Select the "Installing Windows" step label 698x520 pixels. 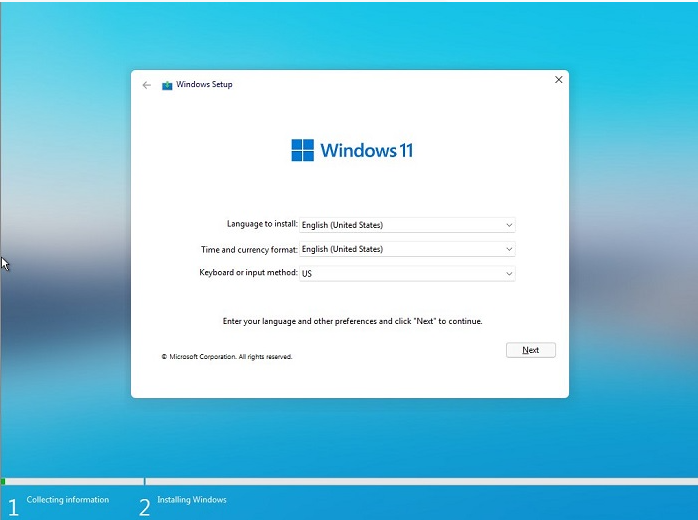click(x=192, y=500)
